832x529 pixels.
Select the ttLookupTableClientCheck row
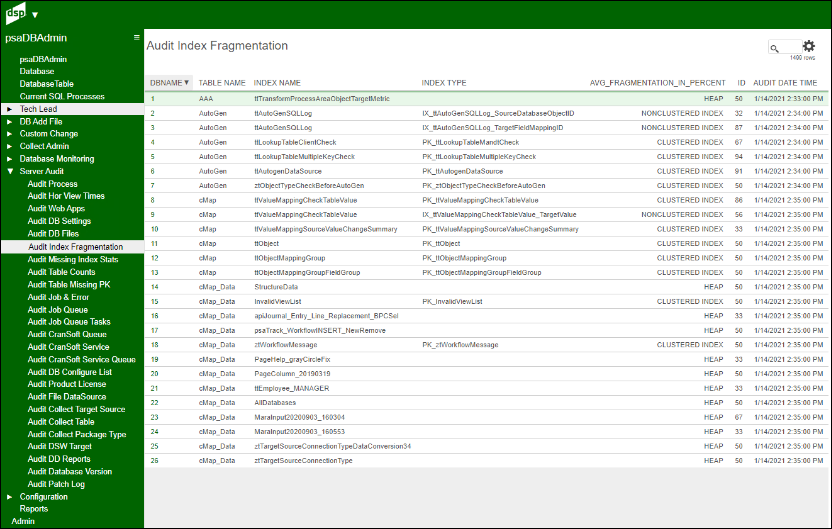tap(486, 142)
